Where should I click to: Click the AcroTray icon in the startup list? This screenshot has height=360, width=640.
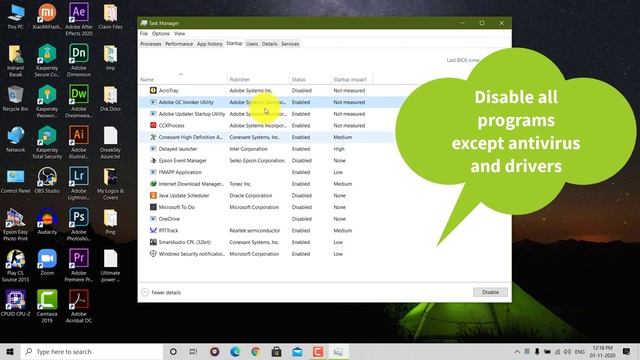153,90
